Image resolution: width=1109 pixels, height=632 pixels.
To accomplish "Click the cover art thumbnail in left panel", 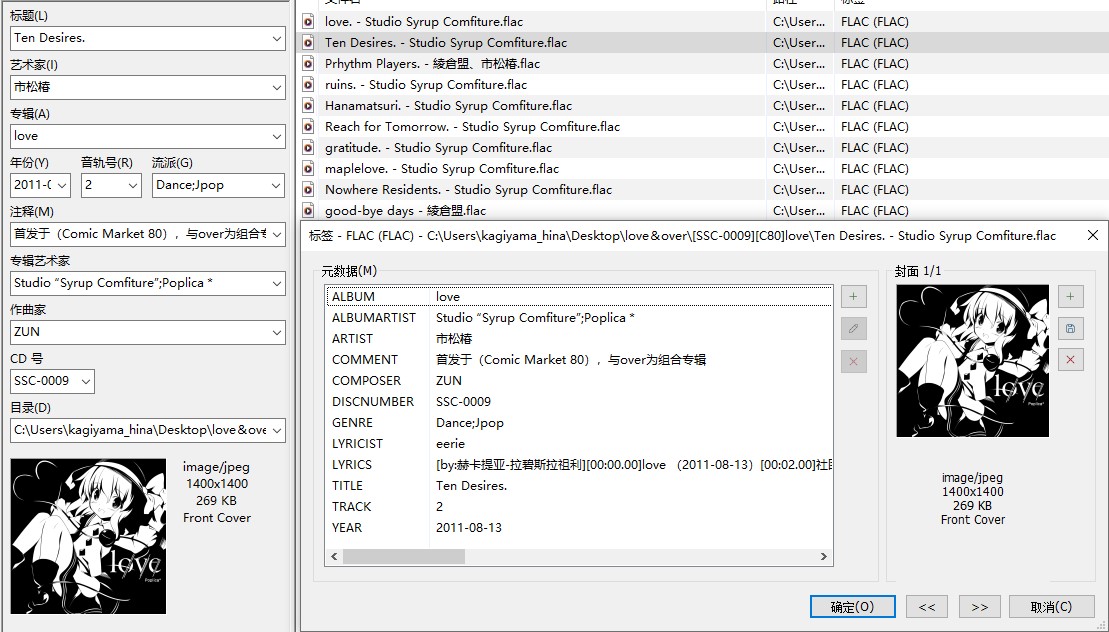I will pyautogui.click(x=88, y=536).
